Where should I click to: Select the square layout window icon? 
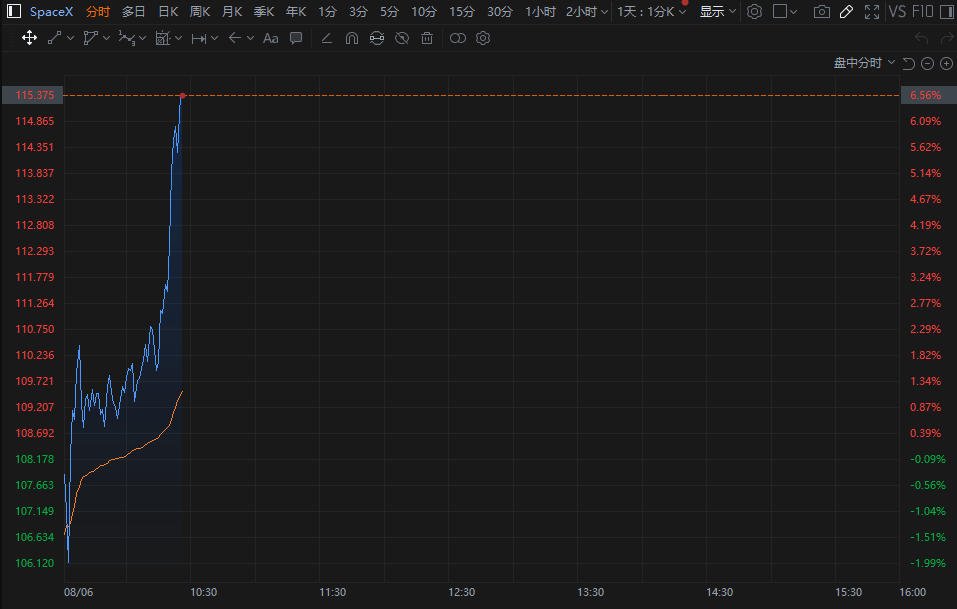coord(779,11)
